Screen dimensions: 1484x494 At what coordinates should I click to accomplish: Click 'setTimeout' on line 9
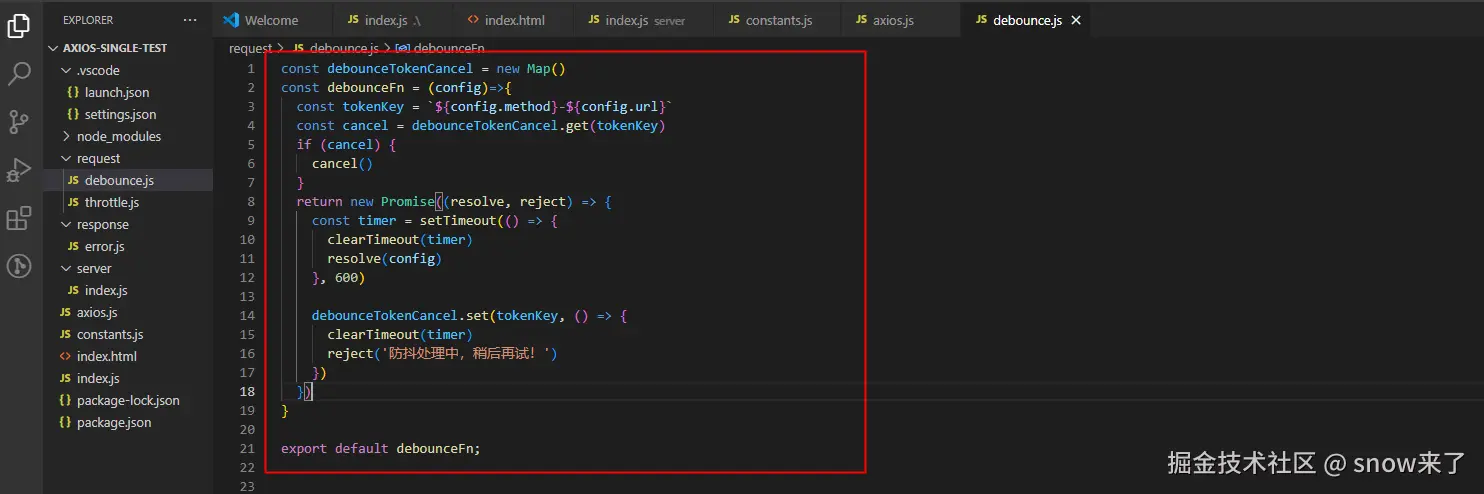(458, 220)
